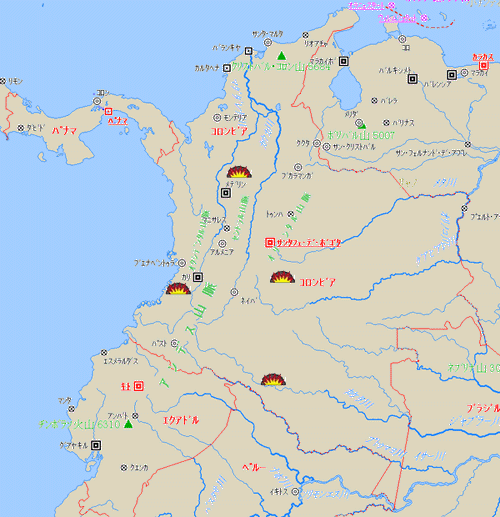Select the Bolívar peak 5007 green label

(361, 135)
